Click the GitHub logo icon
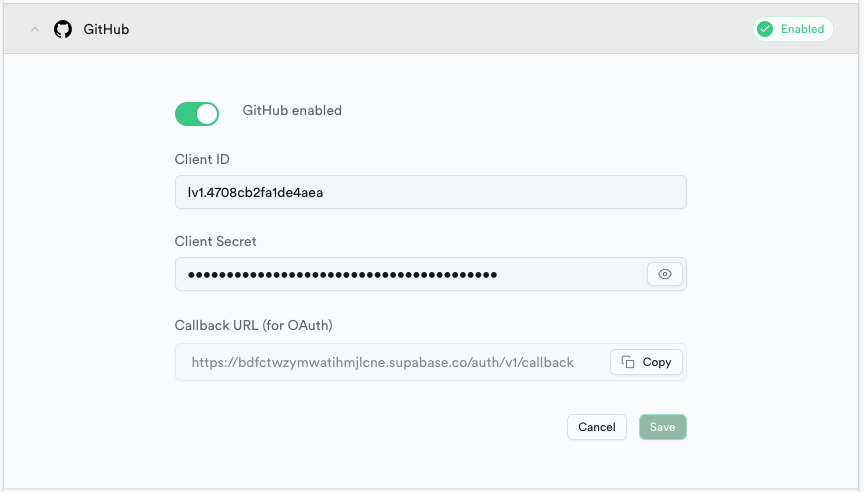 [63, 29]
